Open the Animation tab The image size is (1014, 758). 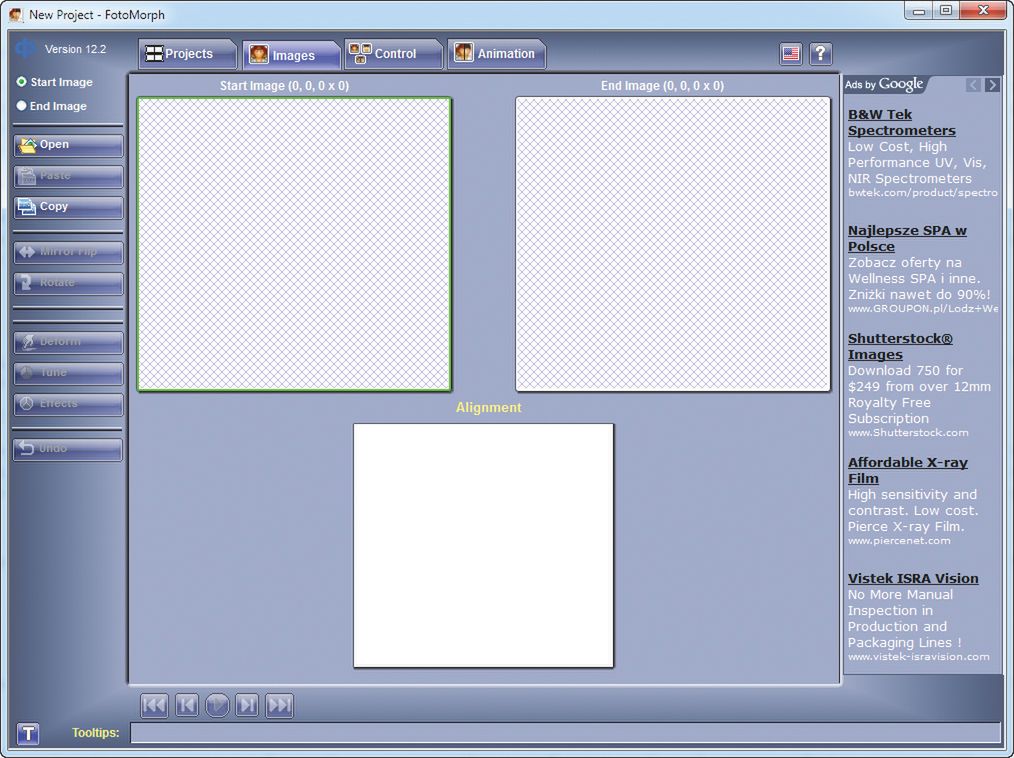[x=496, y=54]
